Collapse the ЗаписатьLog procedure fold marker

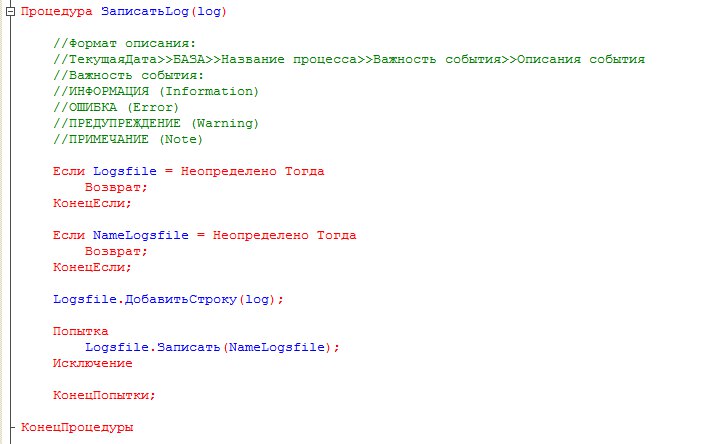(10, 12)
